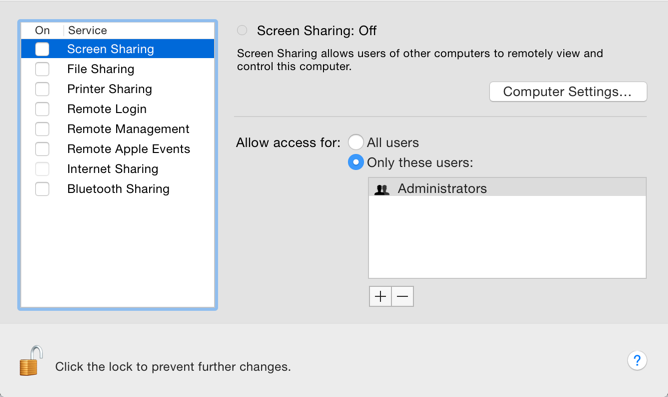This screenshot has width=668, height=397.
Task: Select the All users radio option
Action: pos(356,142)
